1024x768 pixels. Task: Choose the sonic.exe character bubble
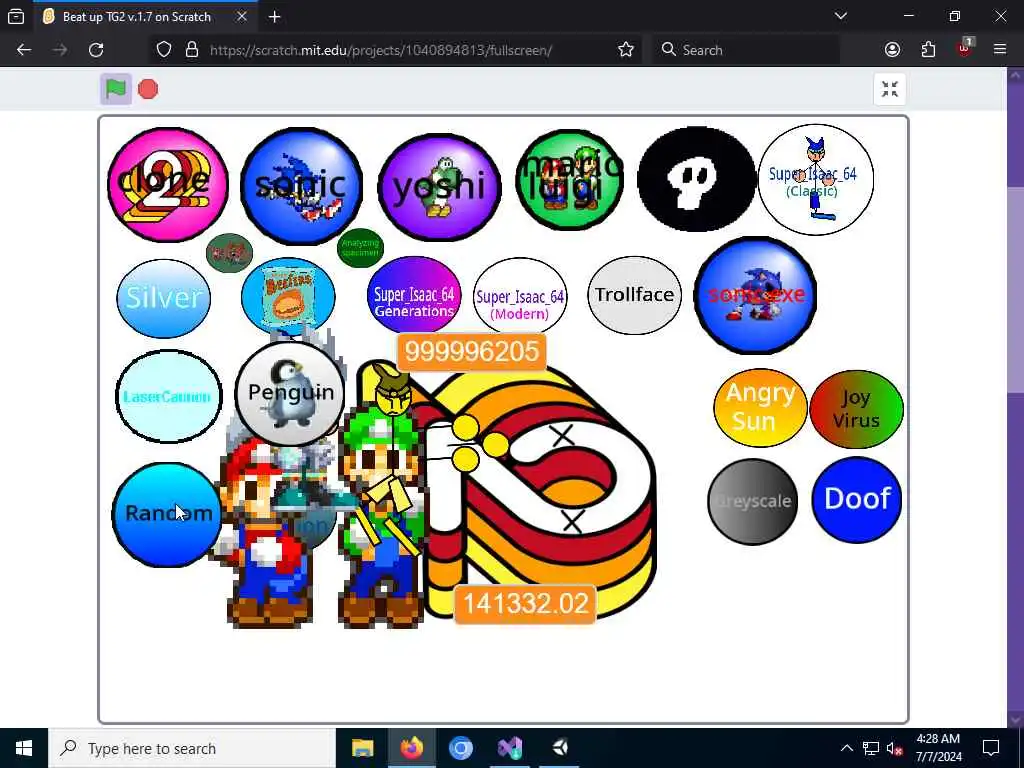tap(756, 295)
